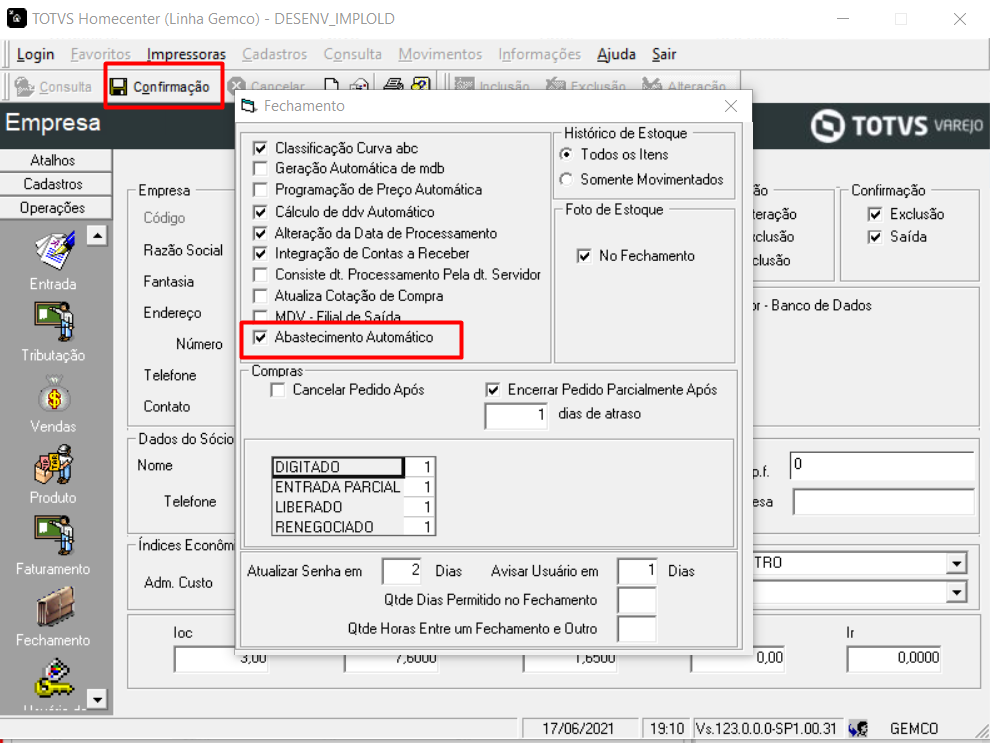Open the Movimentos menu
The image size is (990, 743).
click(x=440, y=54)
